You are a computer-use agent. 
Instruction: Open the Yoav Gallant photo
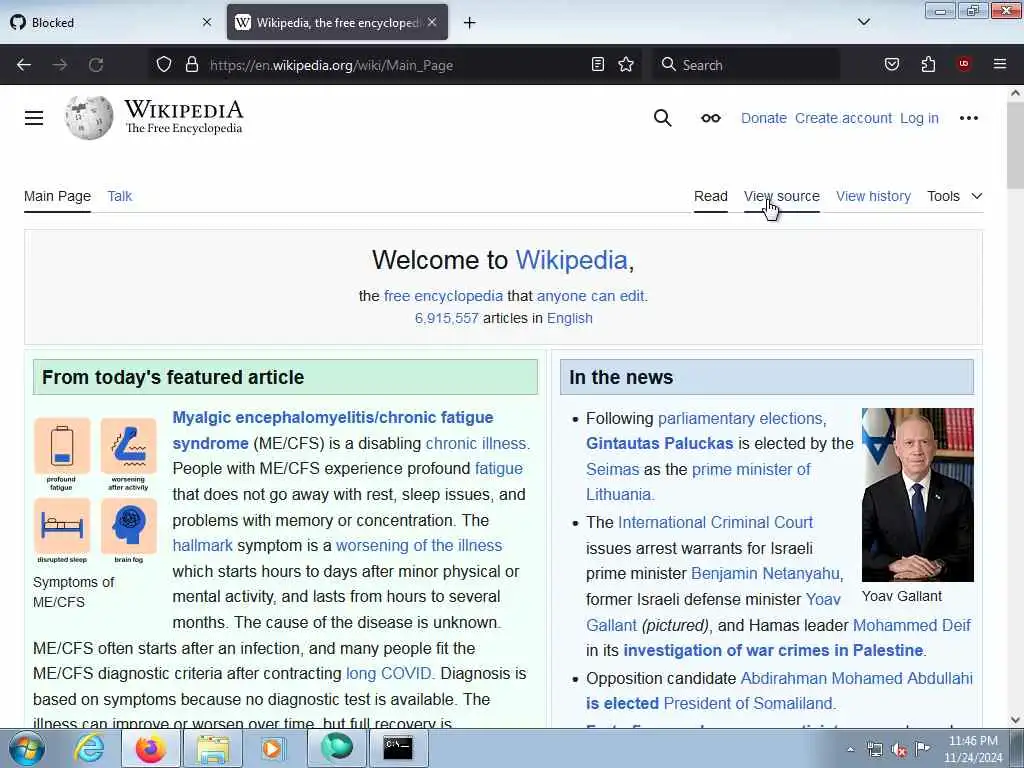[918, 495]
